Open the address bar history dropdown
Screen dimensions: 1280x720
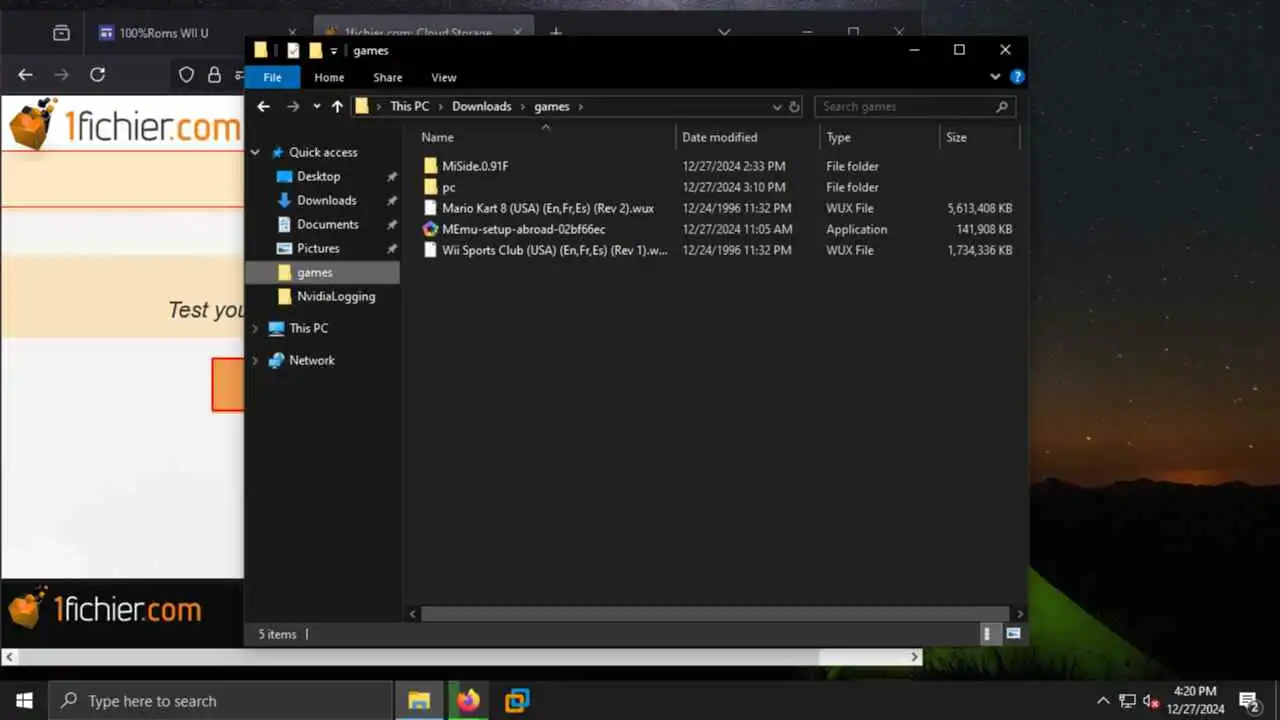click(777, 106)
